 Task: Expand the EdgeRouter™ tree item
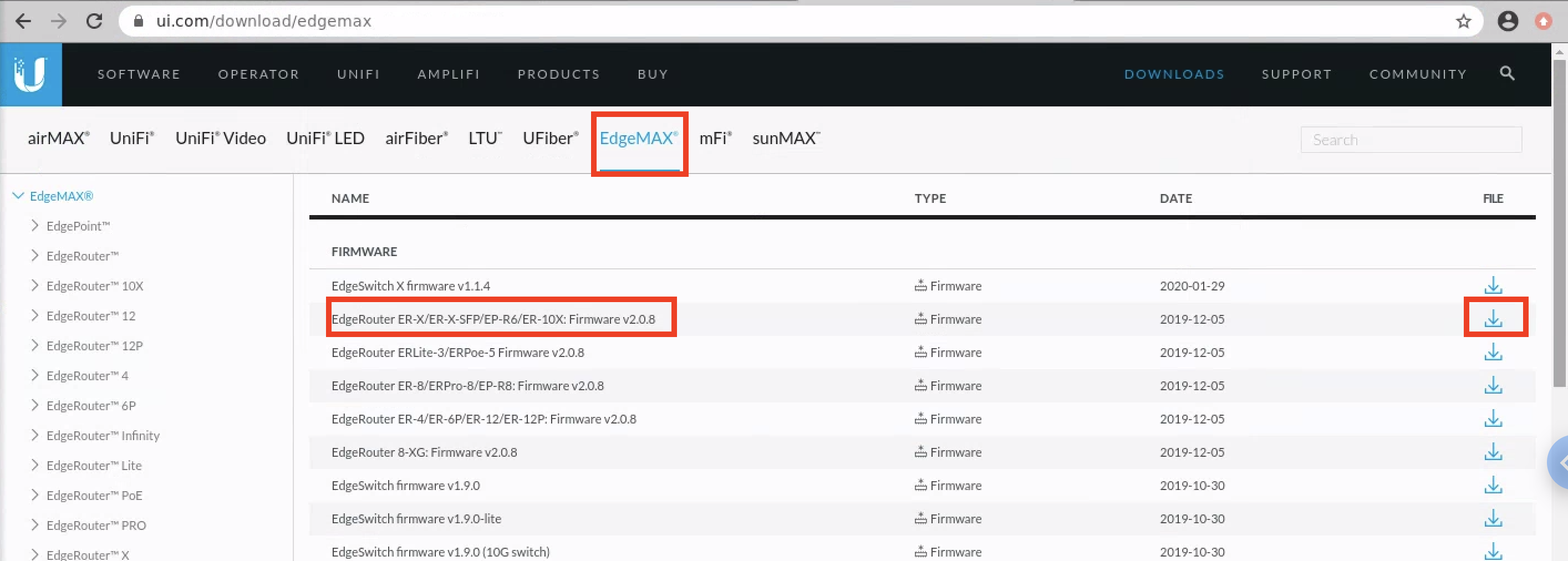(x=35, y=256)
